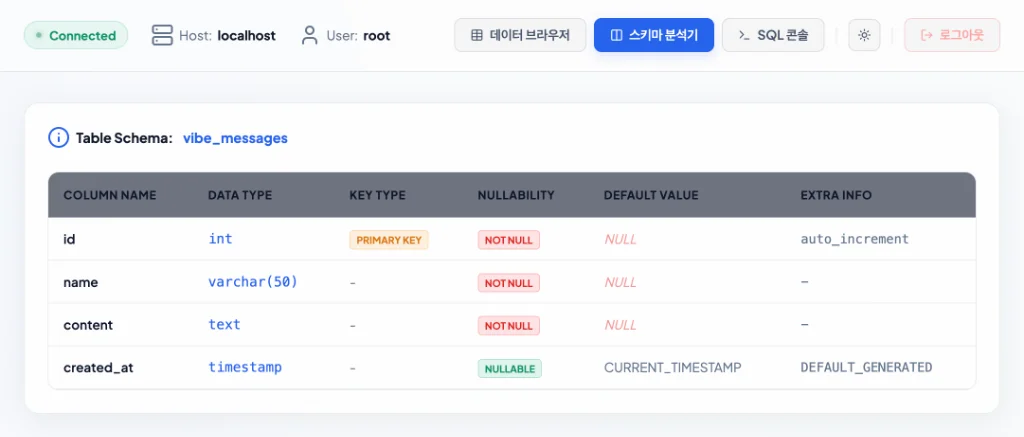Switch to the 스키마 분석기 tab
The height and width of the screenshot is (437, 1024).
pos(654,35)
